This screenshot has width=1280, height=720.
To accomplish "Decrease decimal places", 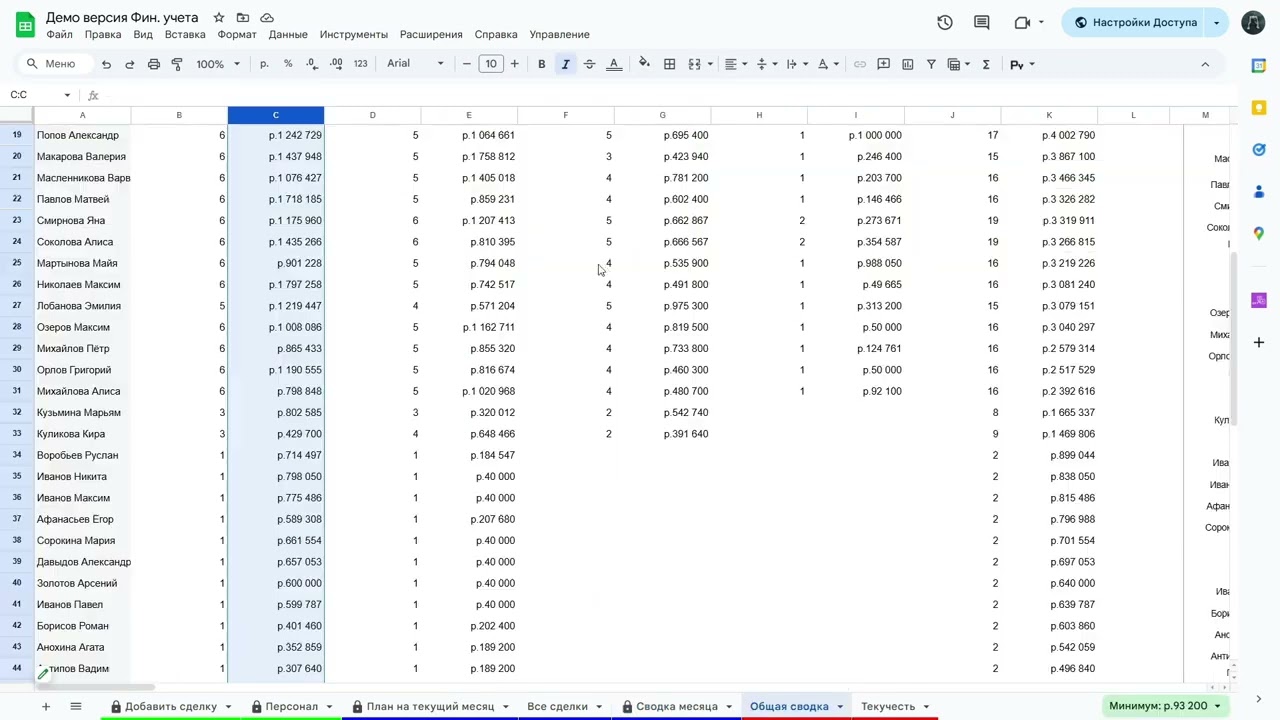I will pos(312,64).
